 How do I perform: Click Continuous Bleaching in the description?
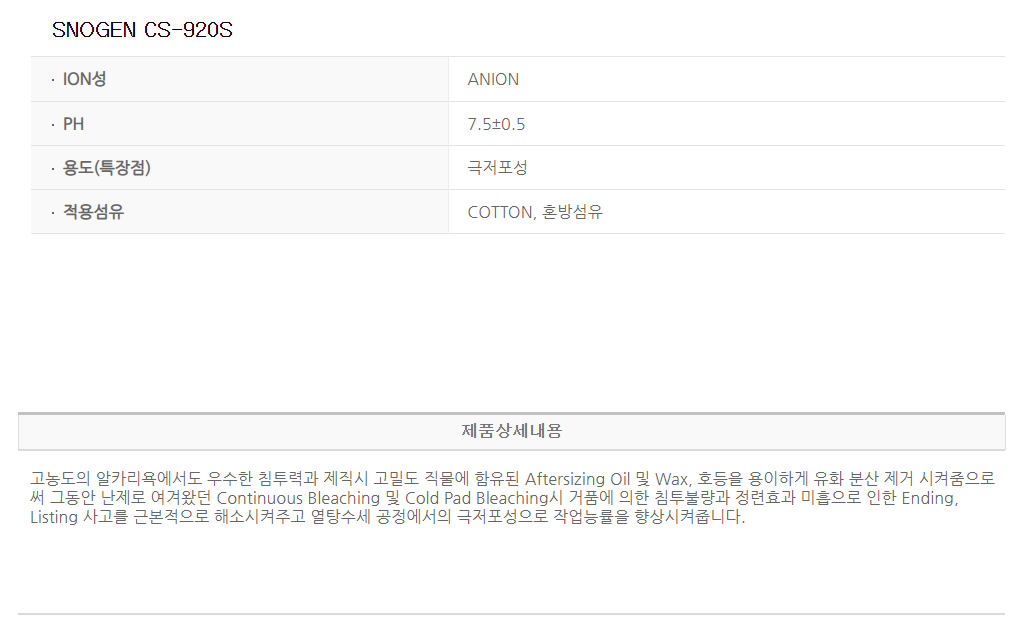298,498
